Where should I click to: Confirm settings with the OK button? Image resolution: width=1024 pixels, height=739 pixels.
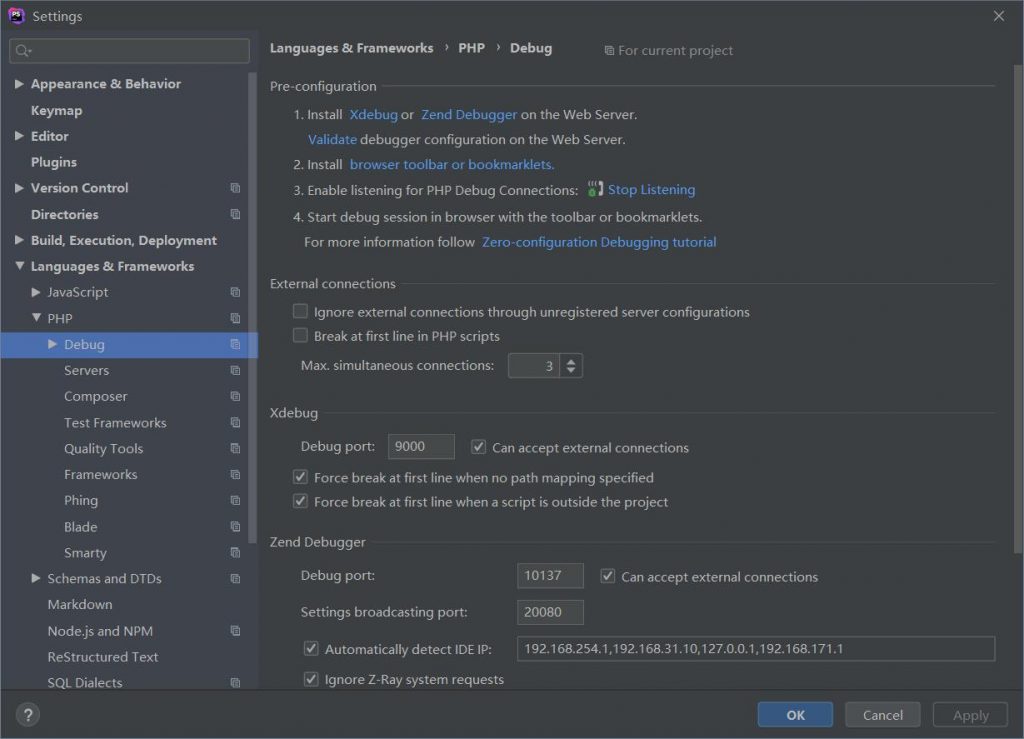click(x=795, y=715)
